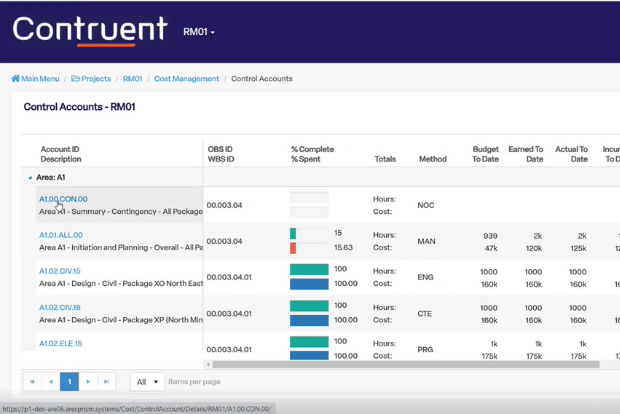
Task: Click ENG method cell
Action: point(425,277)
